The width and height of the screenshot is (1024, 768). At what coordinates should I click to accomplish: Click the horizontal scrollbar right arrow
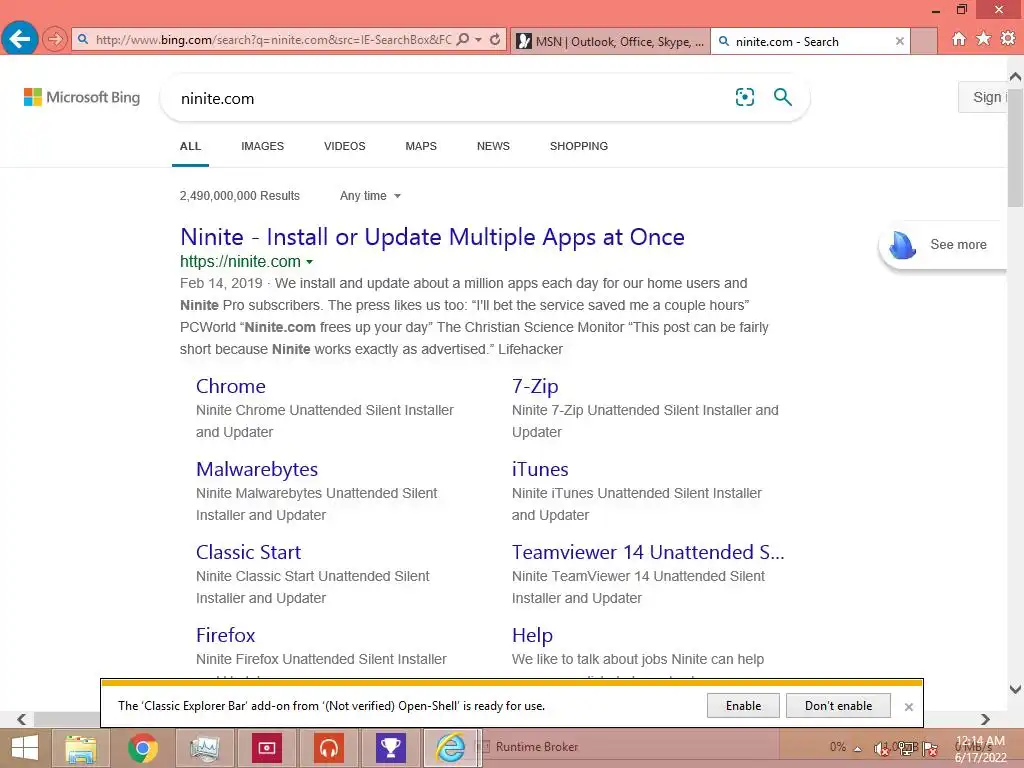tap(985, 719)
